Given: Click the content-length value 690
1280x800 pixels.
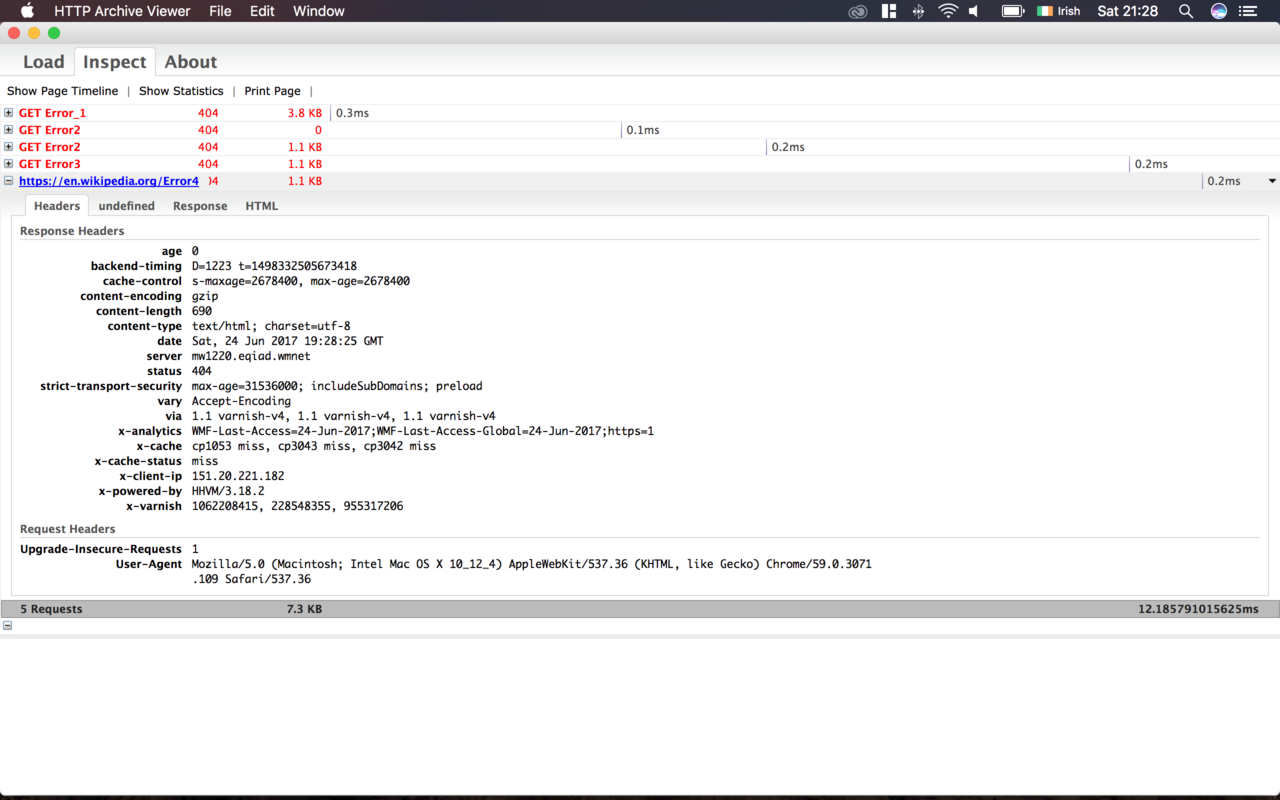Looking at the screenshot, I should click(202, 311).
